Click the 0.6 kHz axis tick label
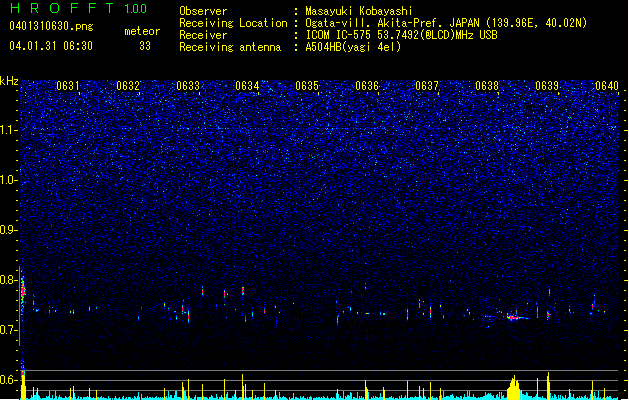 point(7,380)
